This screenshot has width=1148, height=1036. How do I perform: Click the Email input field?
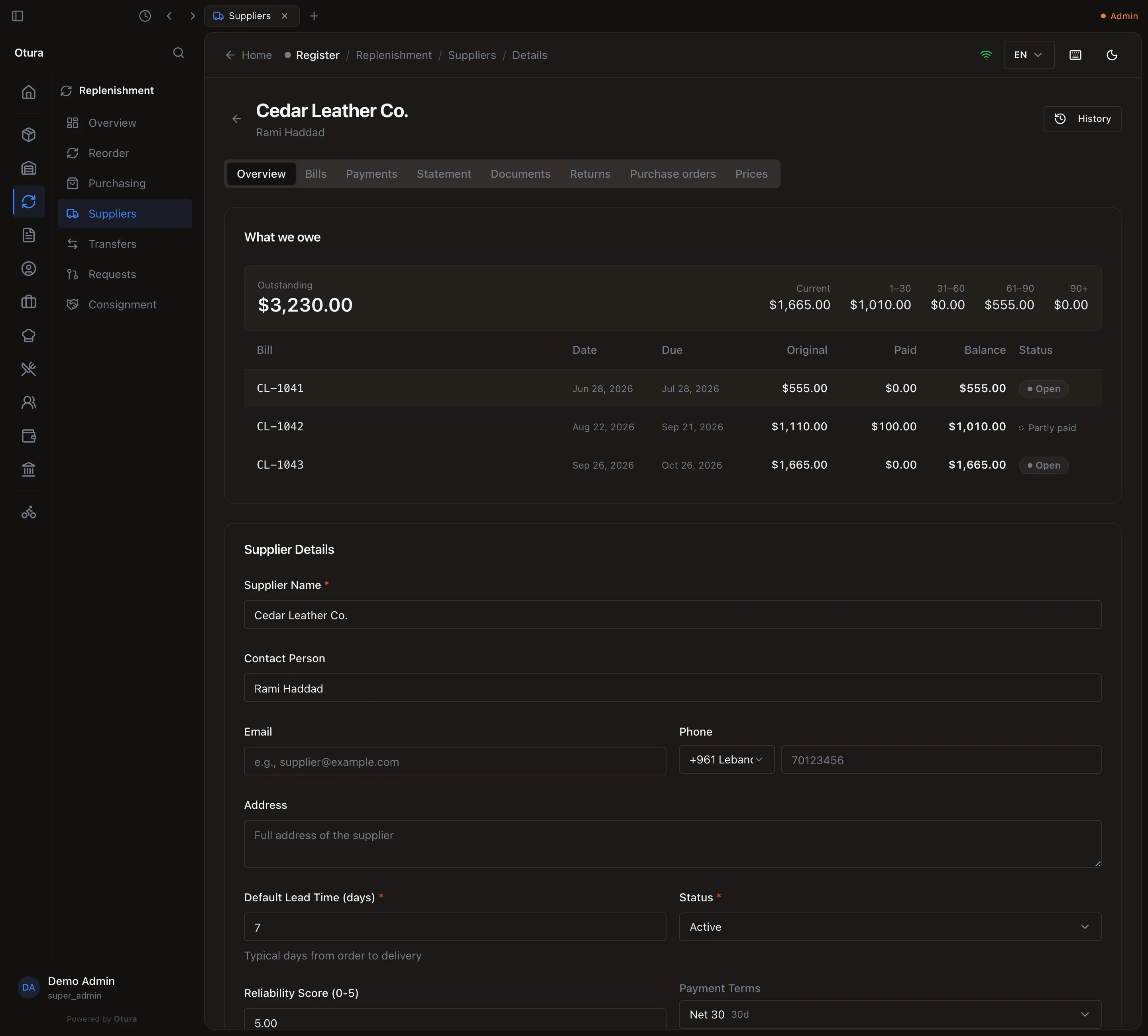click(455, 761)
